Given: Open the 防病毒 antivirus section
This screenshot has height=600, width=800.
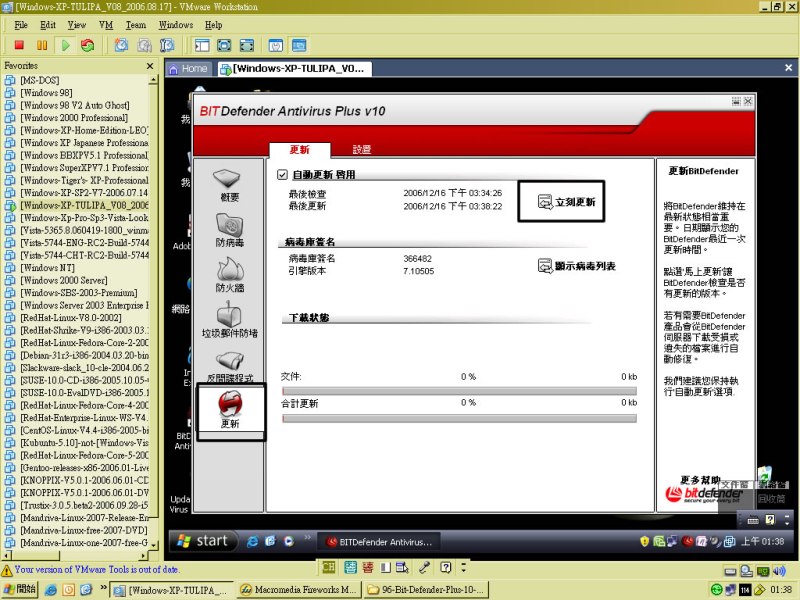Looking at the screenshot, I should click(230, 230).
